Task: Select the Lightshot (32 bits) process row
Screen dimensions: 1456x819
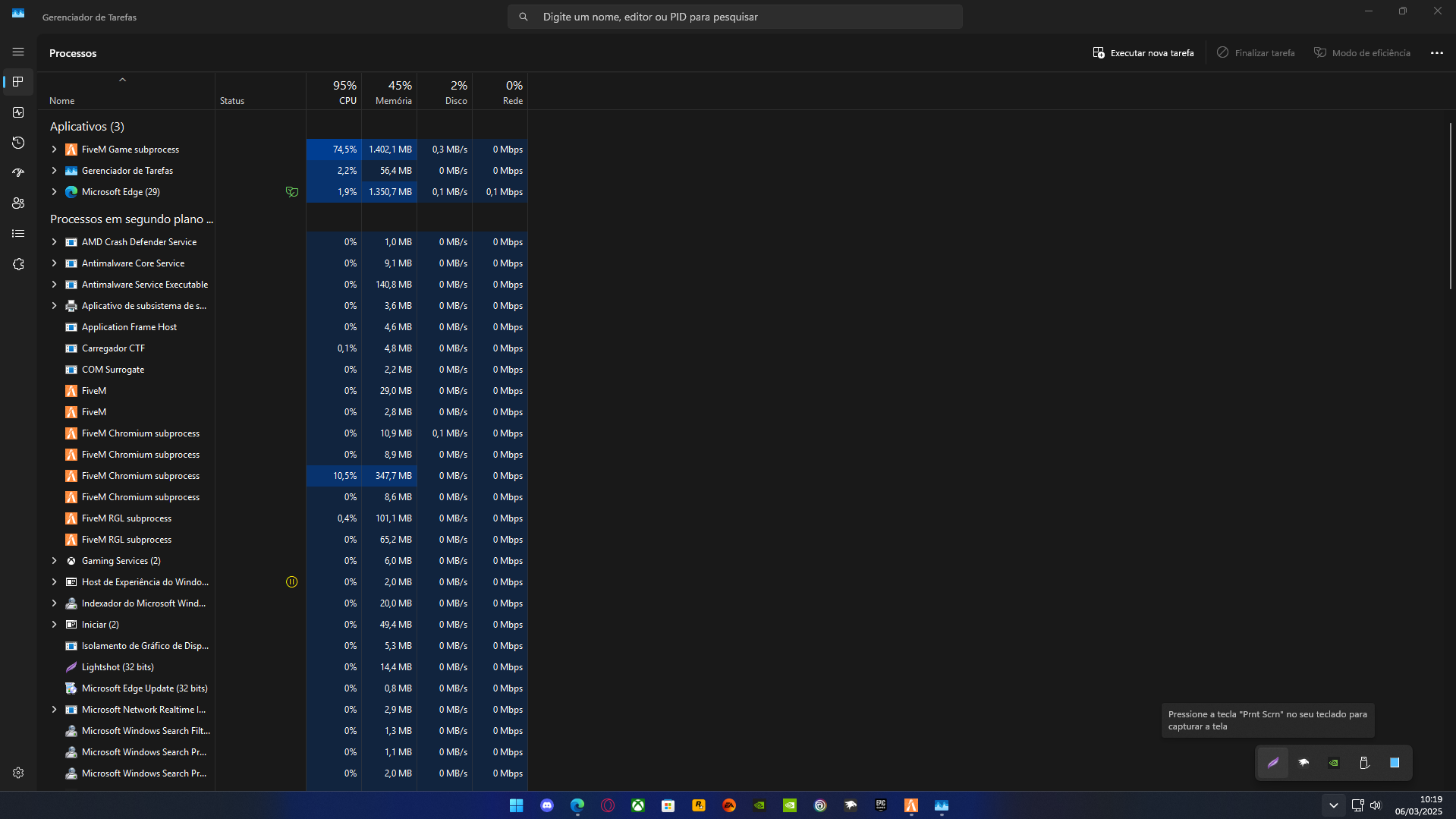Action: pos(282,667)
